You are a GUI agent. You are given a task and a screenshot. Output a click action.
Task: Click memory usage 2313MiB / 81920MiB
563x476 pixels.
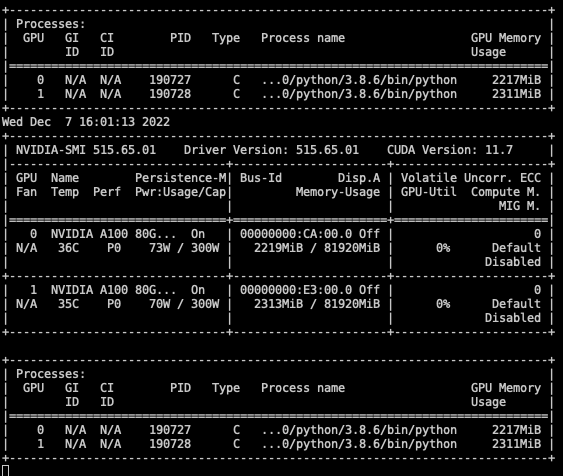[317, 304]
